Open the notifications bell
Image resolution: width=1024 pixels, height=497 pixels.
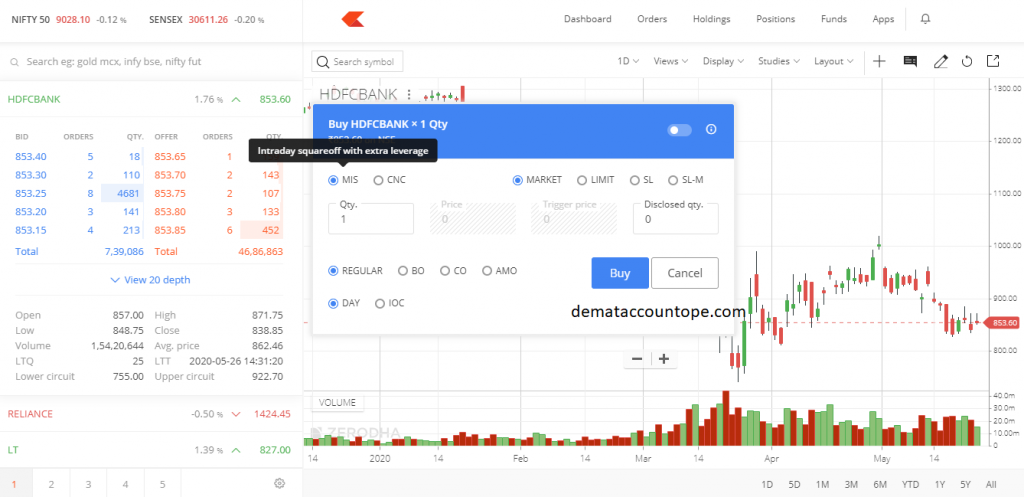point(925,19)
